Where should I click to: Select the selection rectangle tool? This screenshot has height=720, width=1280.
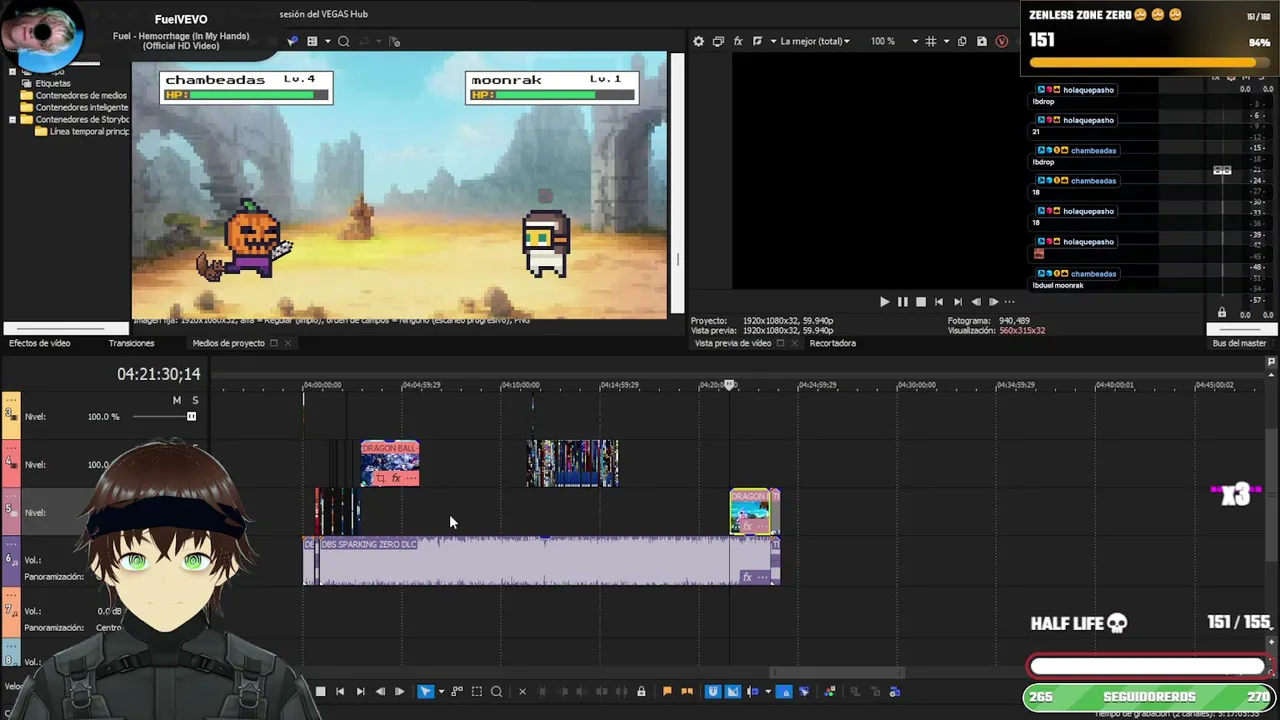pyautogui.click(x=477, y=691)
